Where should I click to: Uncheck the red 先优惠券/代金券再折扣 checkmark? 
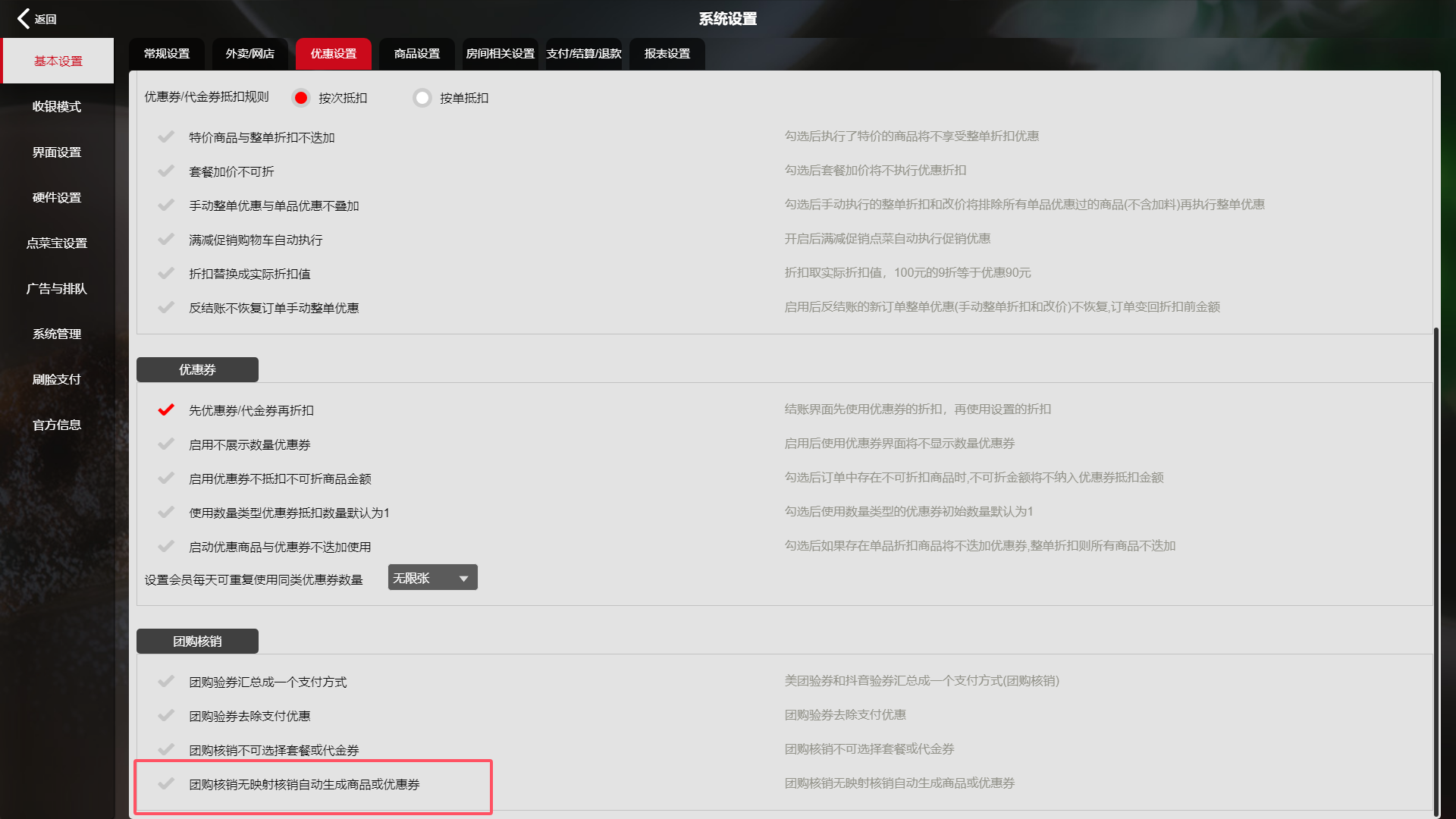[x=166, y=410]
